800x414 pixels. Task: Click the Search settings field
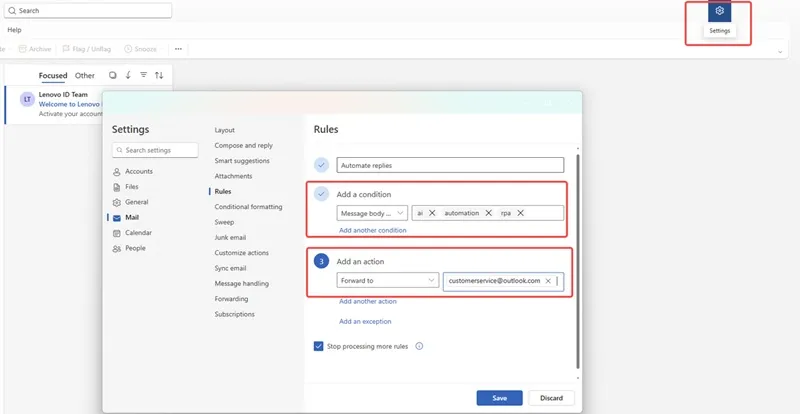click(155, 150)
